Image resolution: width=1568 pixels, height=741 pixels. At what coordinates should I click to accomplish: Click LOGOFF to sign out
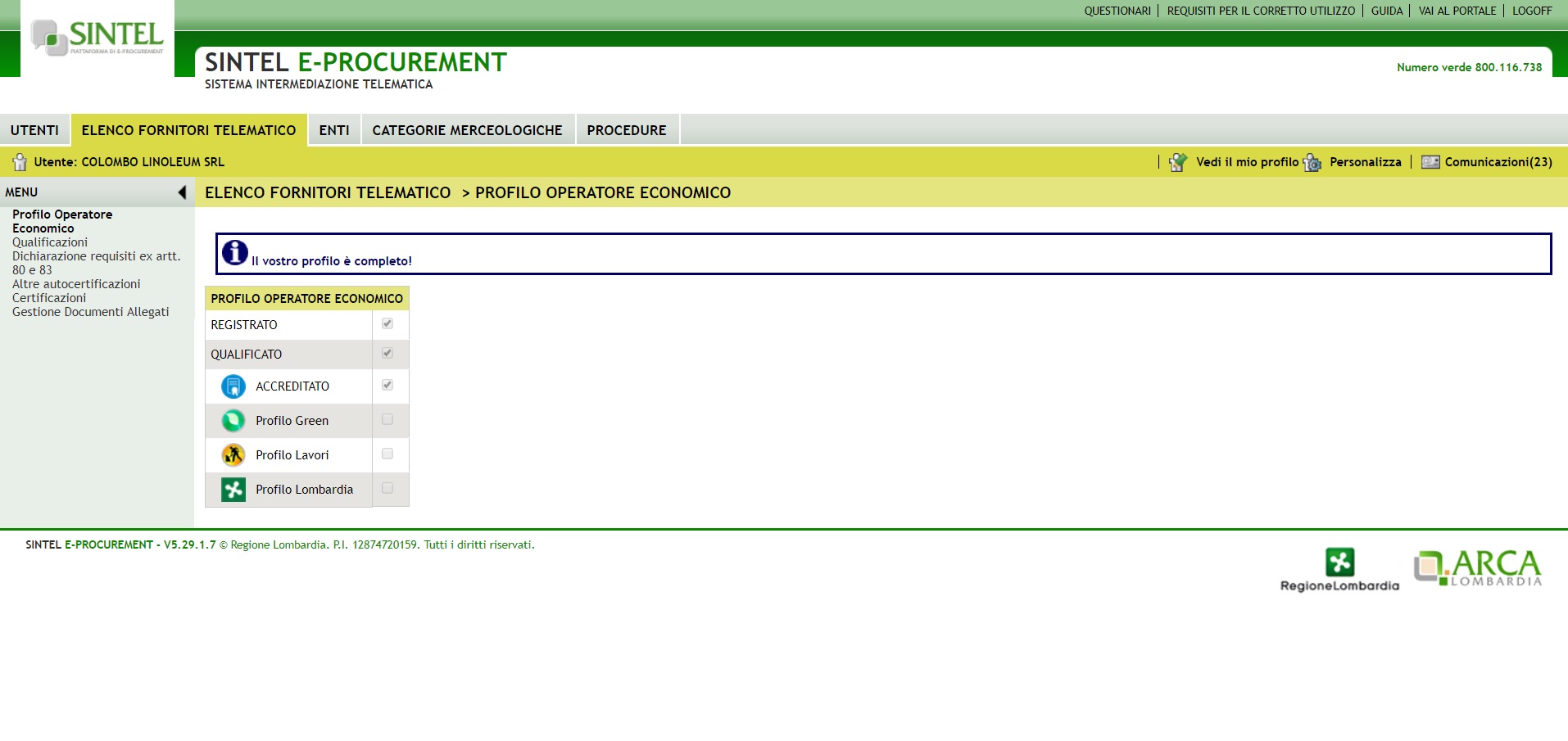pos(1532,11)
